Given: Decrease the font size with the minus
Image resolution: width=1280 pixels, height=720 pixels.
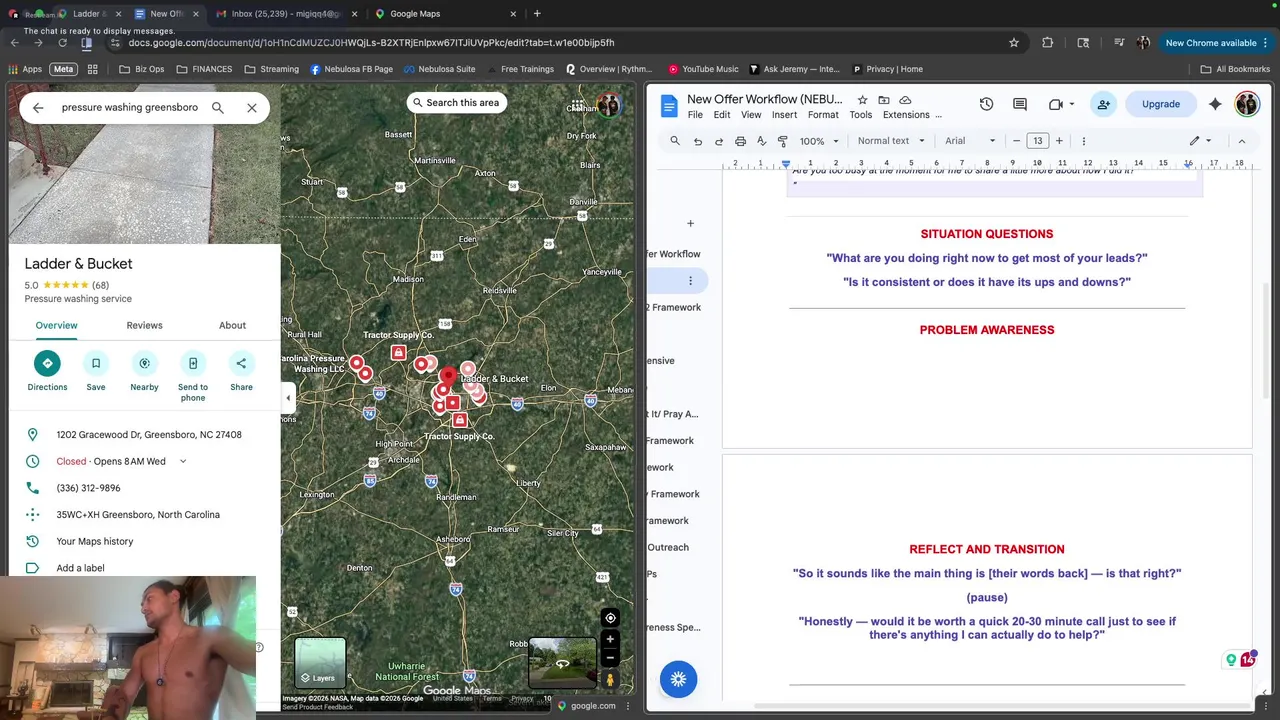Looking at the screenshot, I should point(1016,141).
